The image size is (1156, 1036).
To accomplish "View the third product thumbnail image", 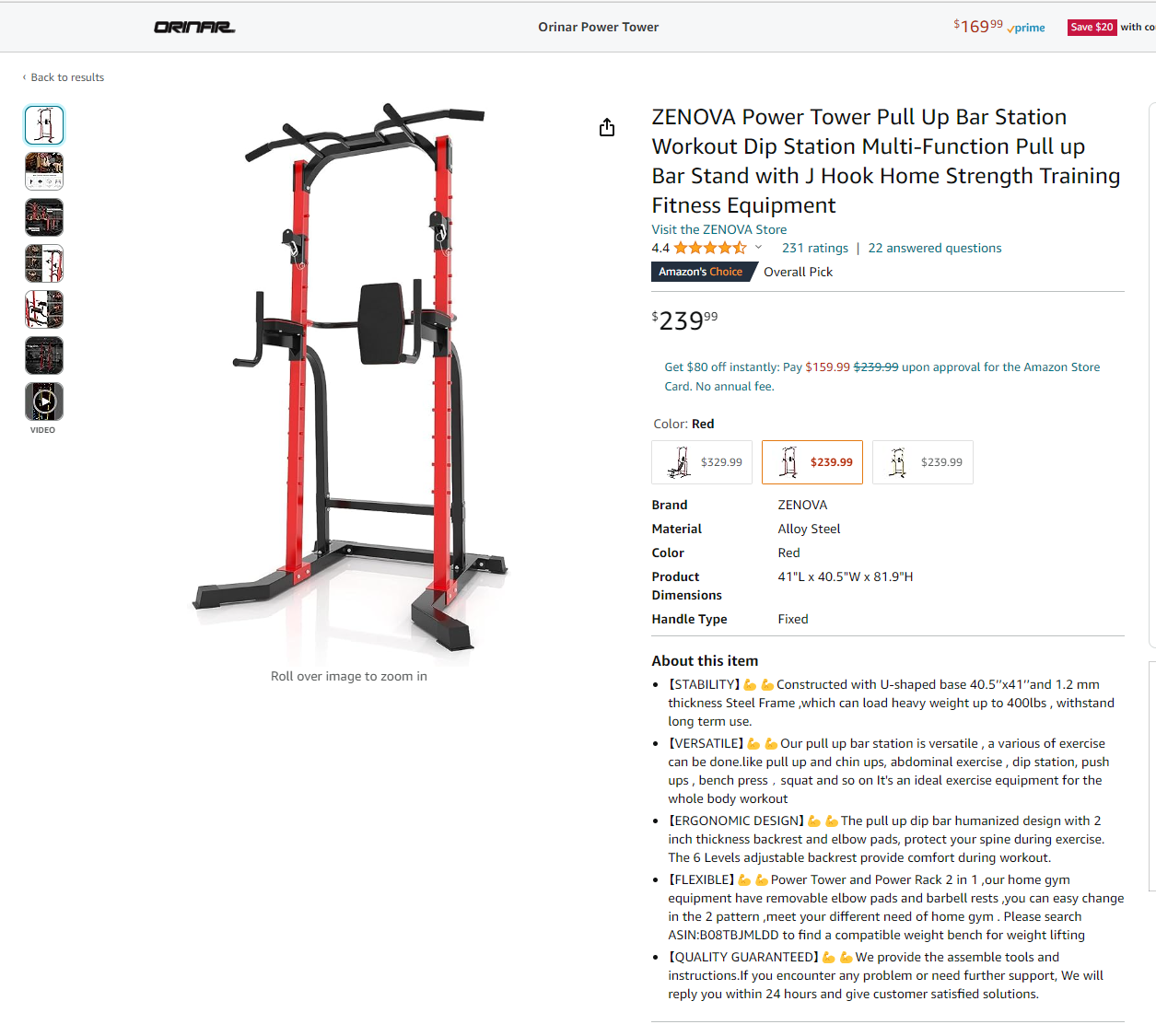I will pyautogui.click(x=44, y=217).
